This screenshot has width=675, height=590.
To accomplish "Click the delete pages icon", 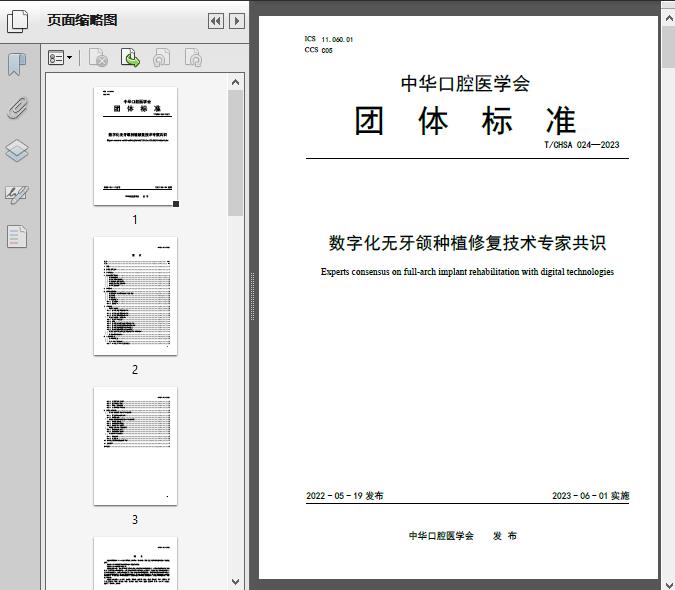I will [x=98, y=58].
